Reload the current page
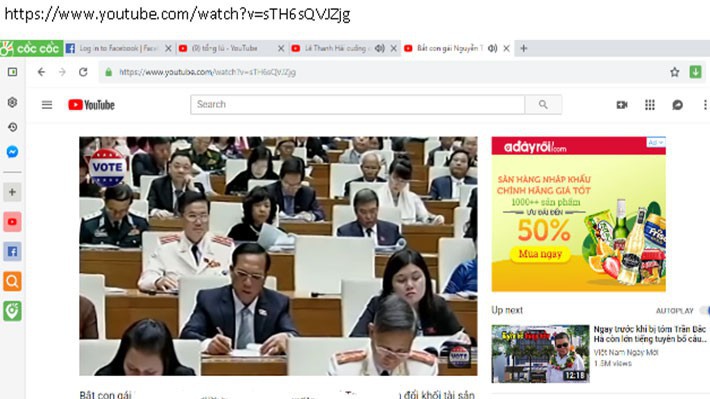 point(83,72)
